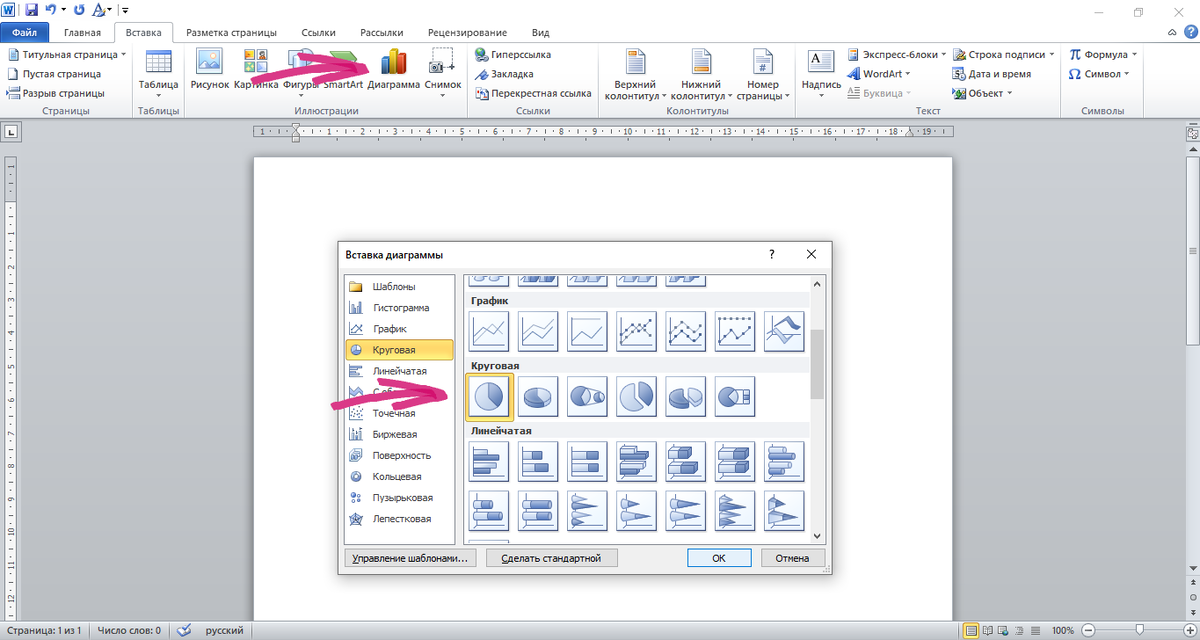Viewport: 1200px width, 640px height.
Task: Switch to the Ссылки tab
Action: [x=317, y=33]
